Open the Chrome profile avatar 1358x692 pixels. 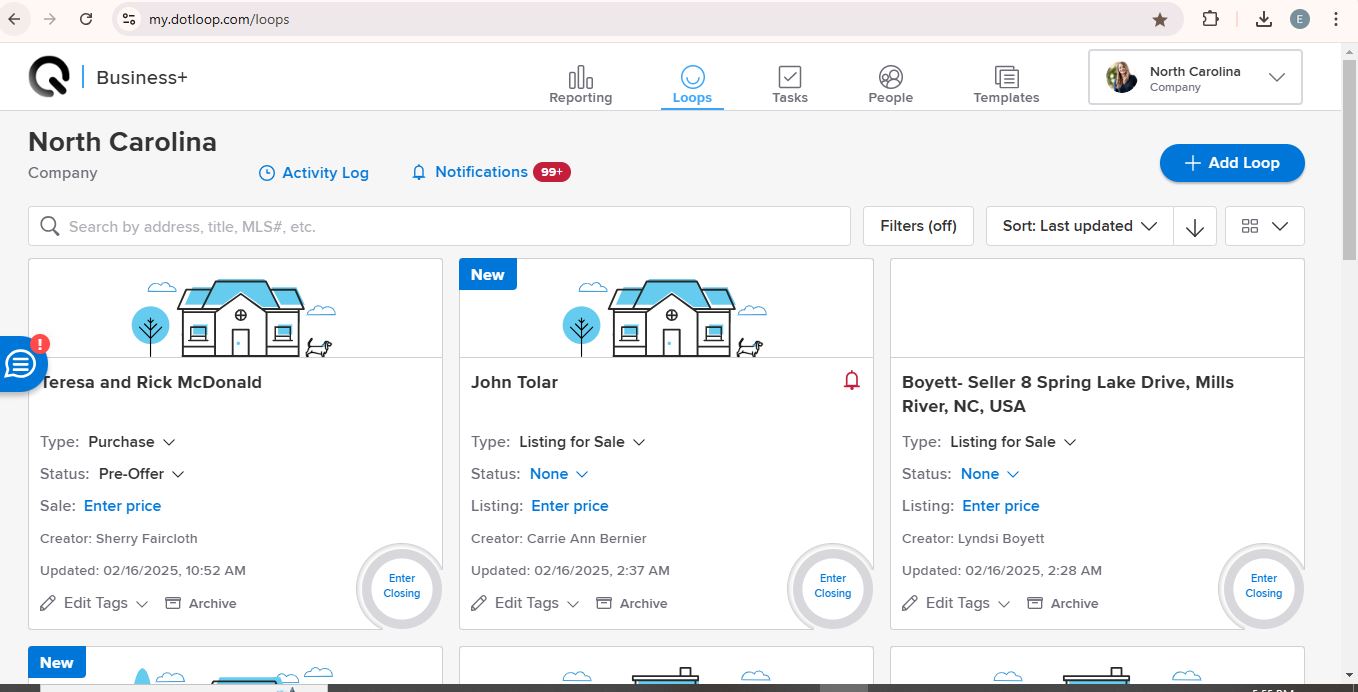coord(1300,19)
